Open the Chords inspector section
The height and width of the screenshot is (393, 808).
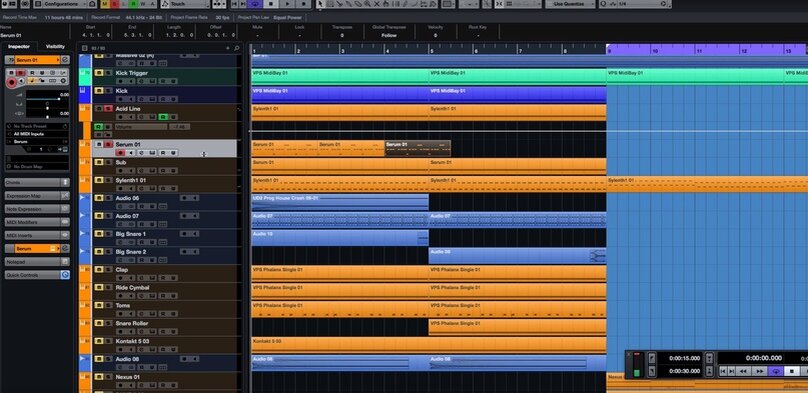[37, 182]
